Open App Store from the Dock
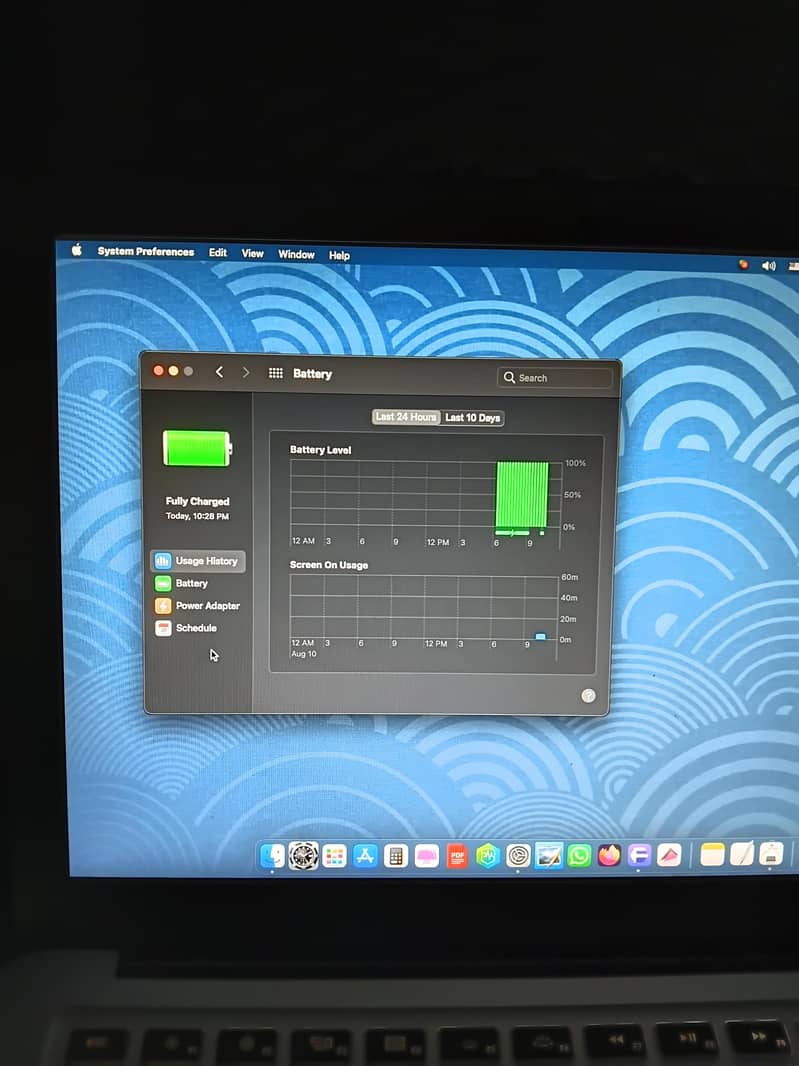 click(x=365, y=856)
